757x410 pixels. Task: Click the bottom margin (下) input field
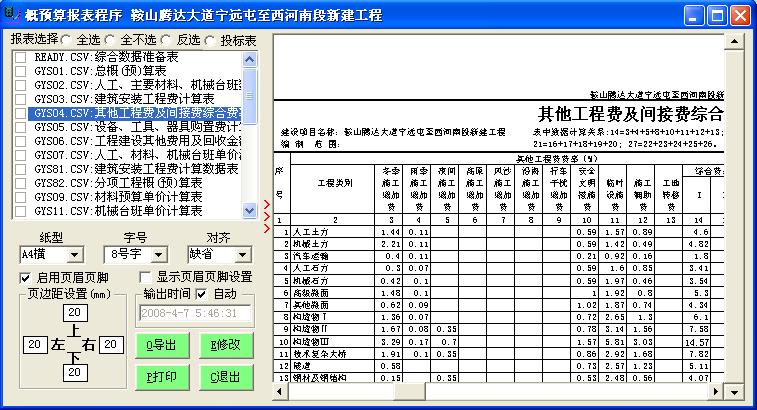point(75,372)
